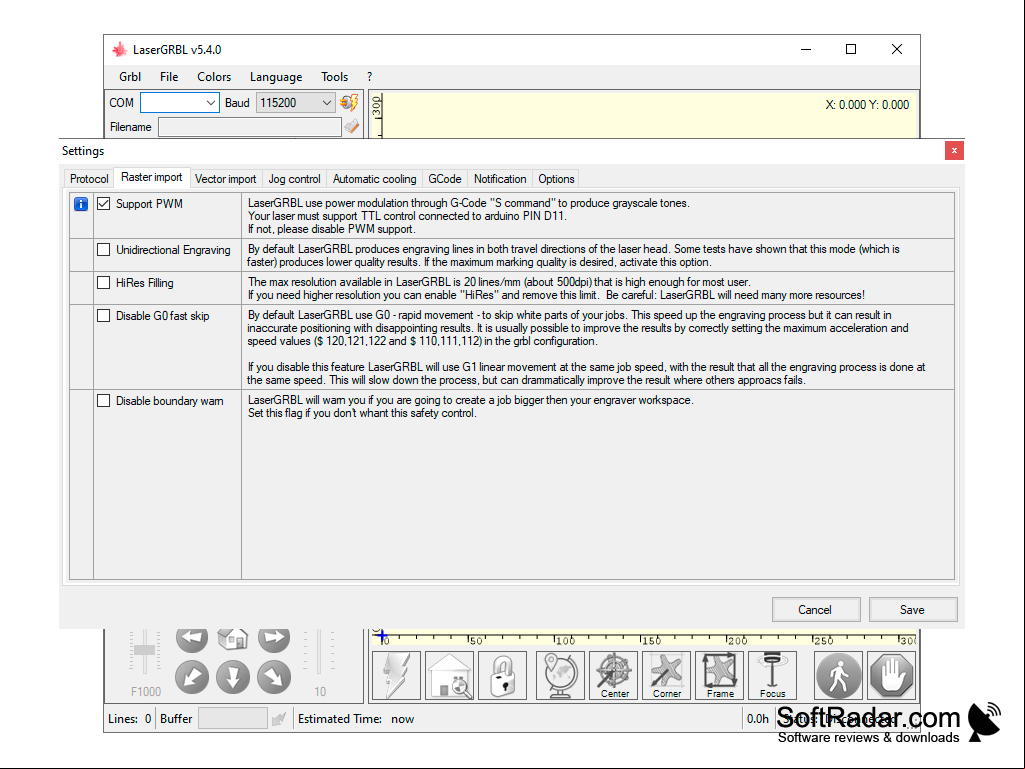Click the globe set-zero button
The image size is (1025, 769).
tap(560, 675)
